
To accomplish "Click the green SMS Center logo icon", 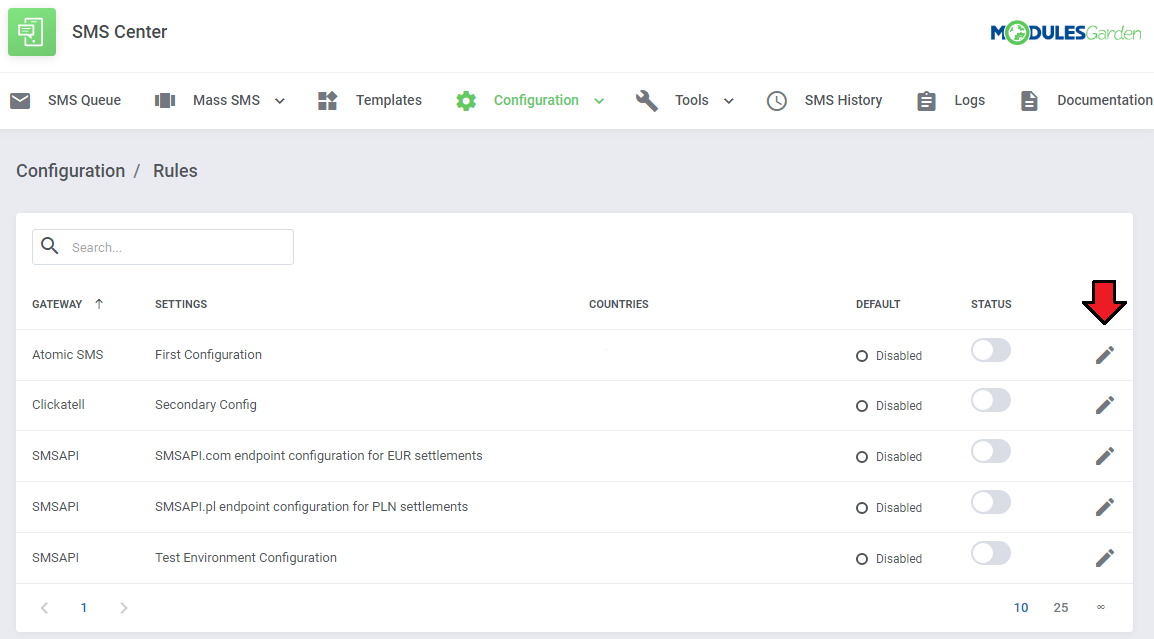I will point(32,32).
